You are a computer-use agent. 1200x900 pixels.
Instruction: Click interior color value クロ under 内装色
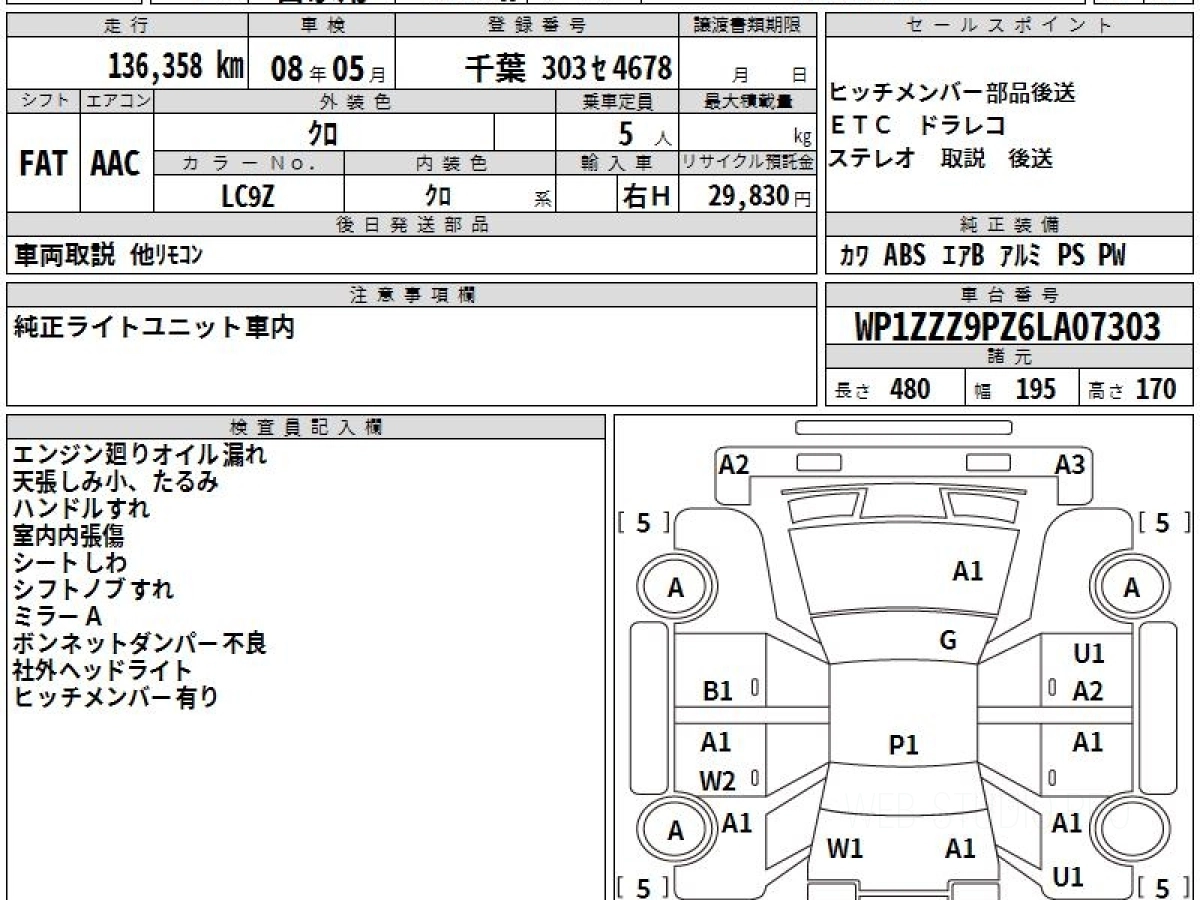point(438,194)
